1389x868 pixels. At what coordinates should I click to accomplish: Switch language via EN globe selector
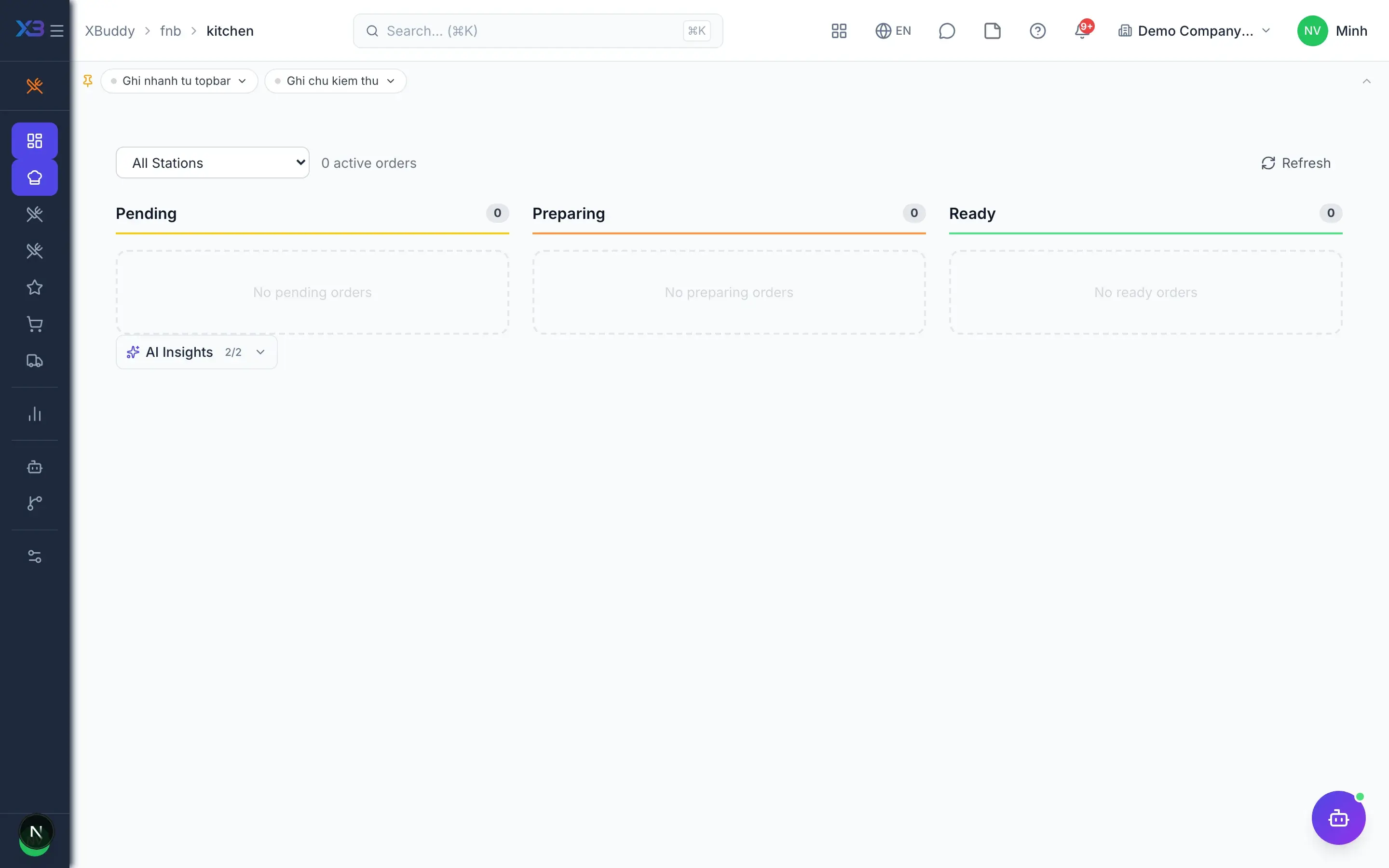click(893, 31)
